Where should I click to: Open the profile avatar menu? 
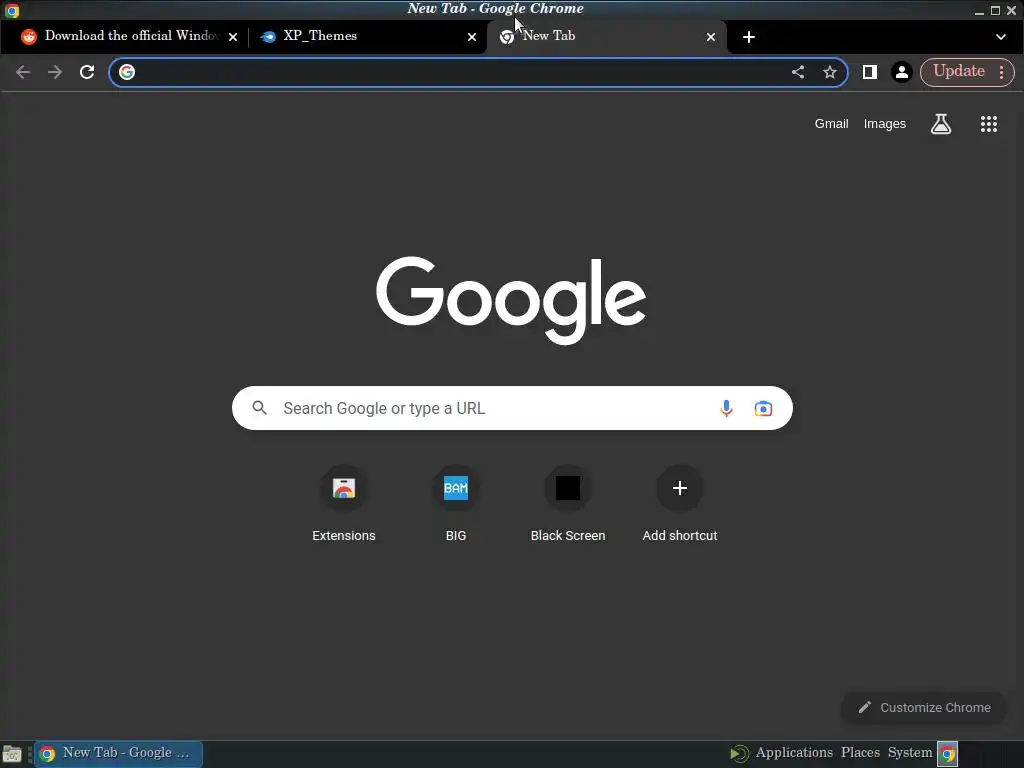click(x=901, y=72)
